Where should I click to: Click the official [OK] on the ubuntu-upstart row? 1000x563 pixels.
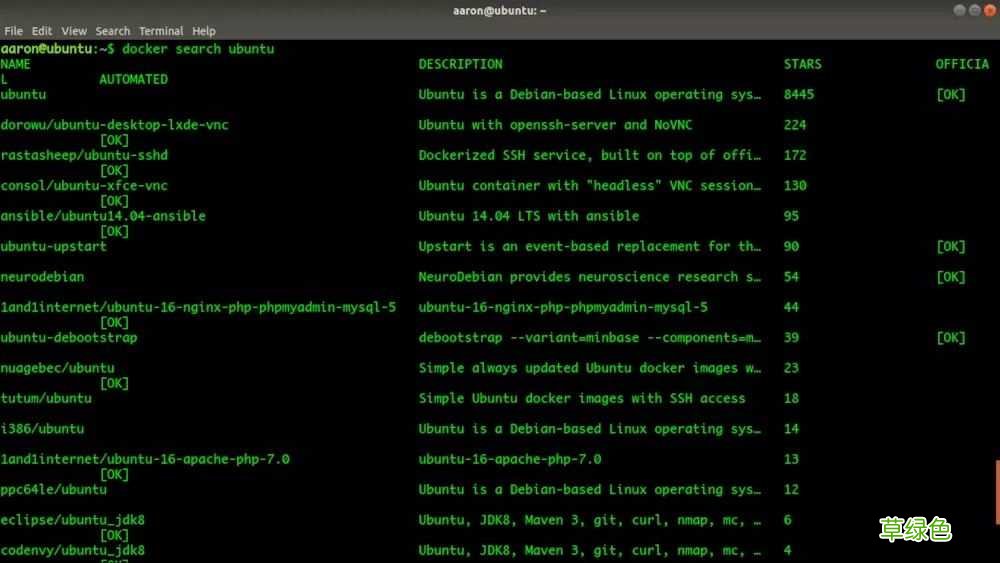point(951,247)
